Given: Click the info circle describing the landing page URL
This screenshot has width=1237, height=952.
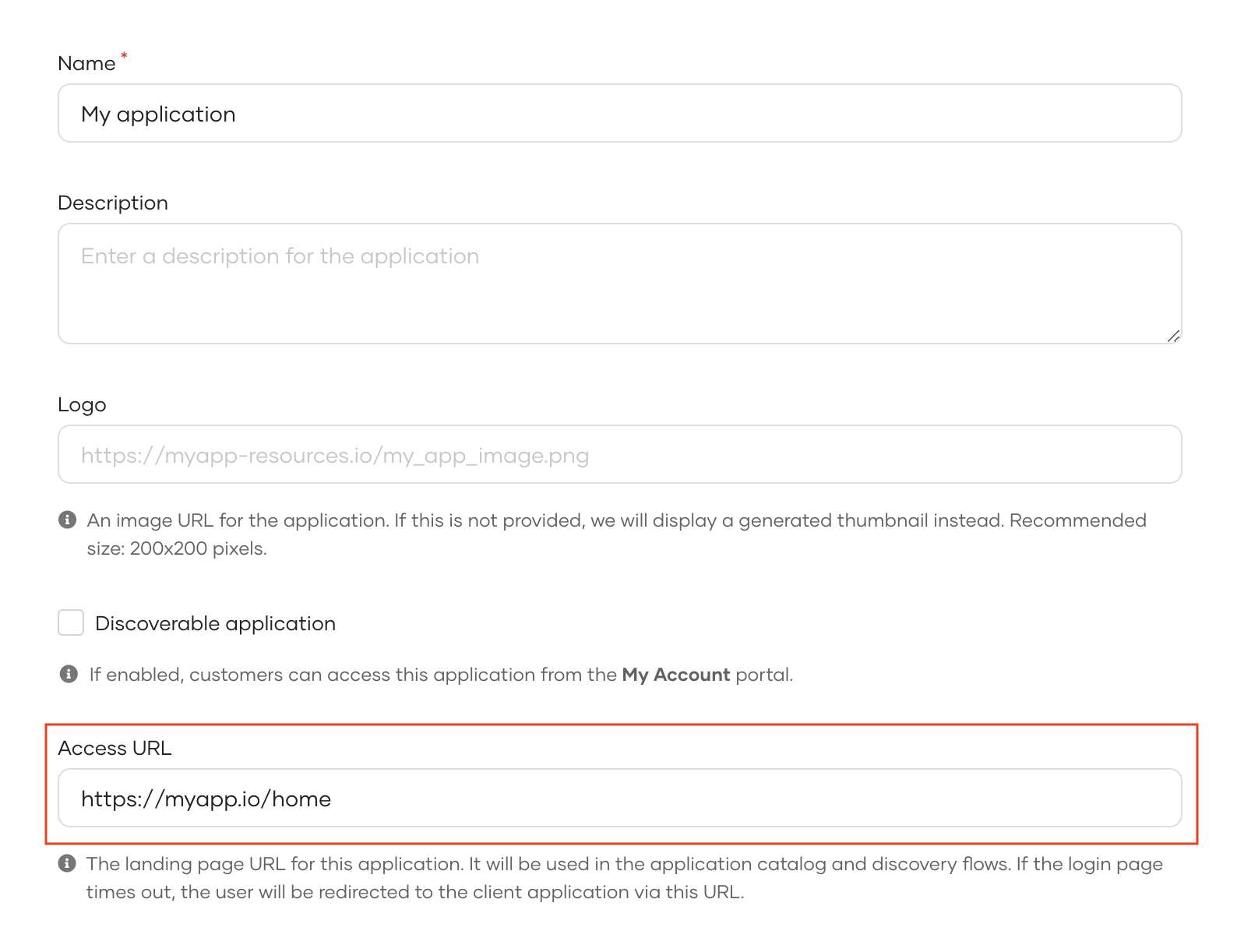Looking at the screenshot, I should coord(69,862).
